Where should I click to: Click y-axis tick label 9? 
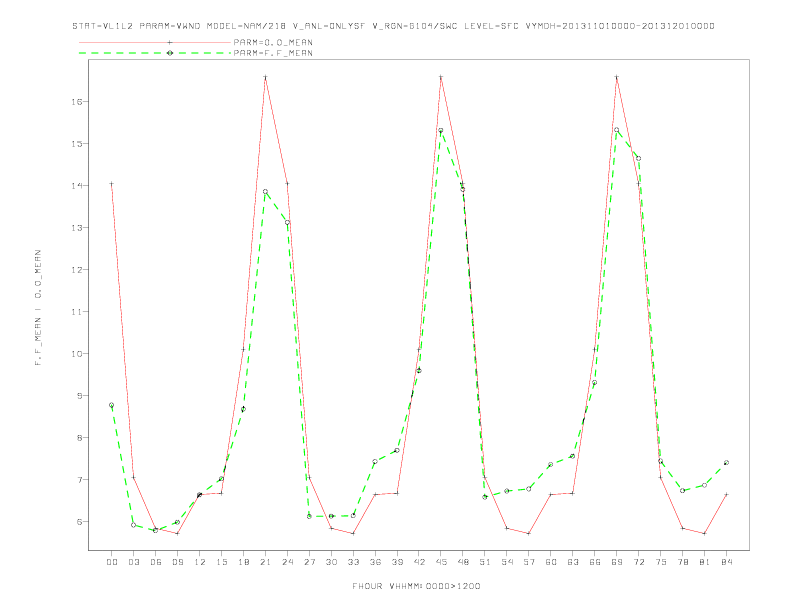click(79, 395)
